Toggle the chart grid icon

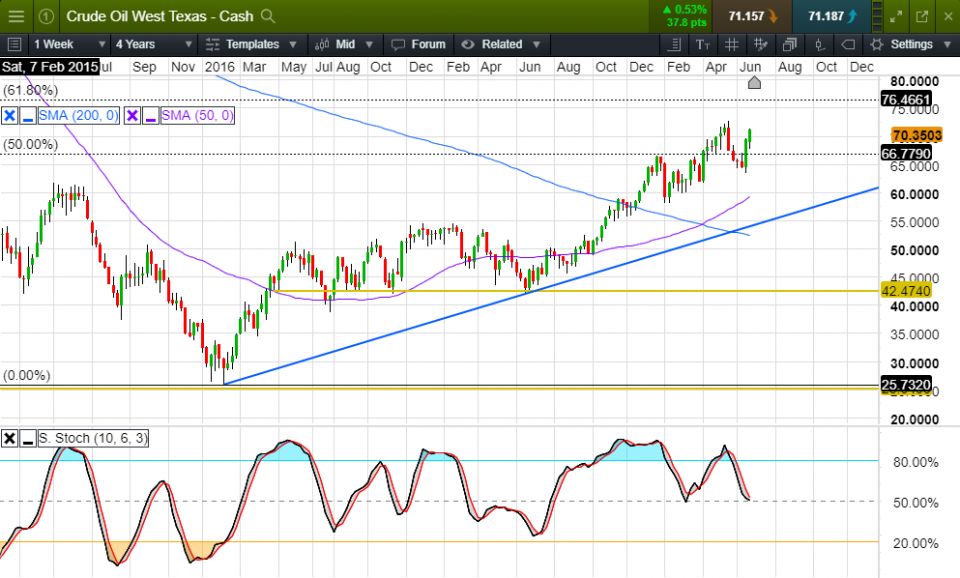tap(732, 44)
